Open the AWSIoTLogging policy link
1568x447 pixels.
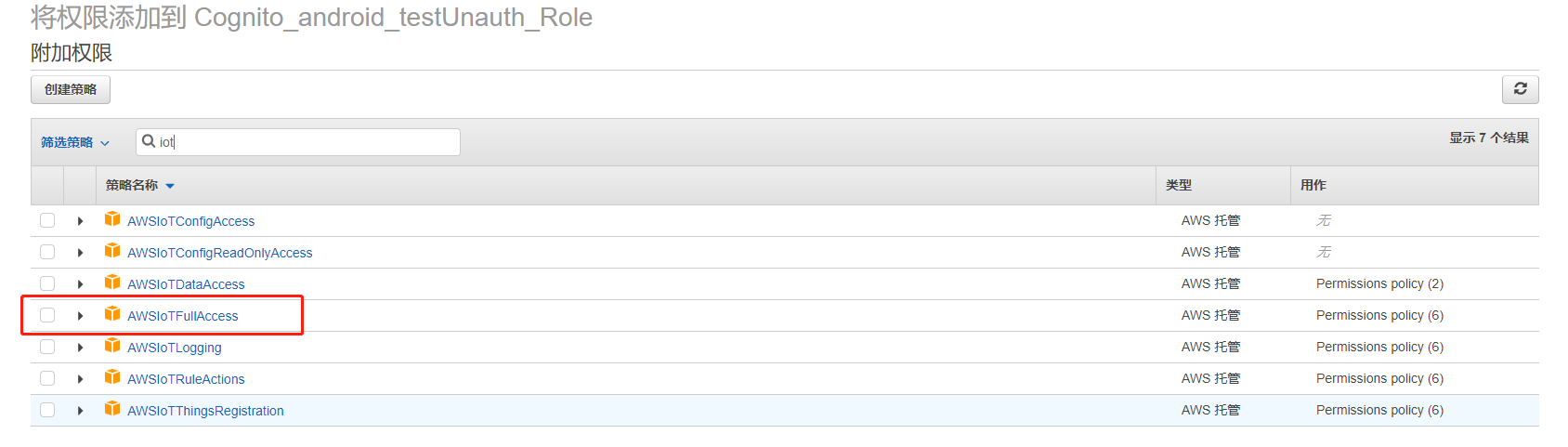175,348
